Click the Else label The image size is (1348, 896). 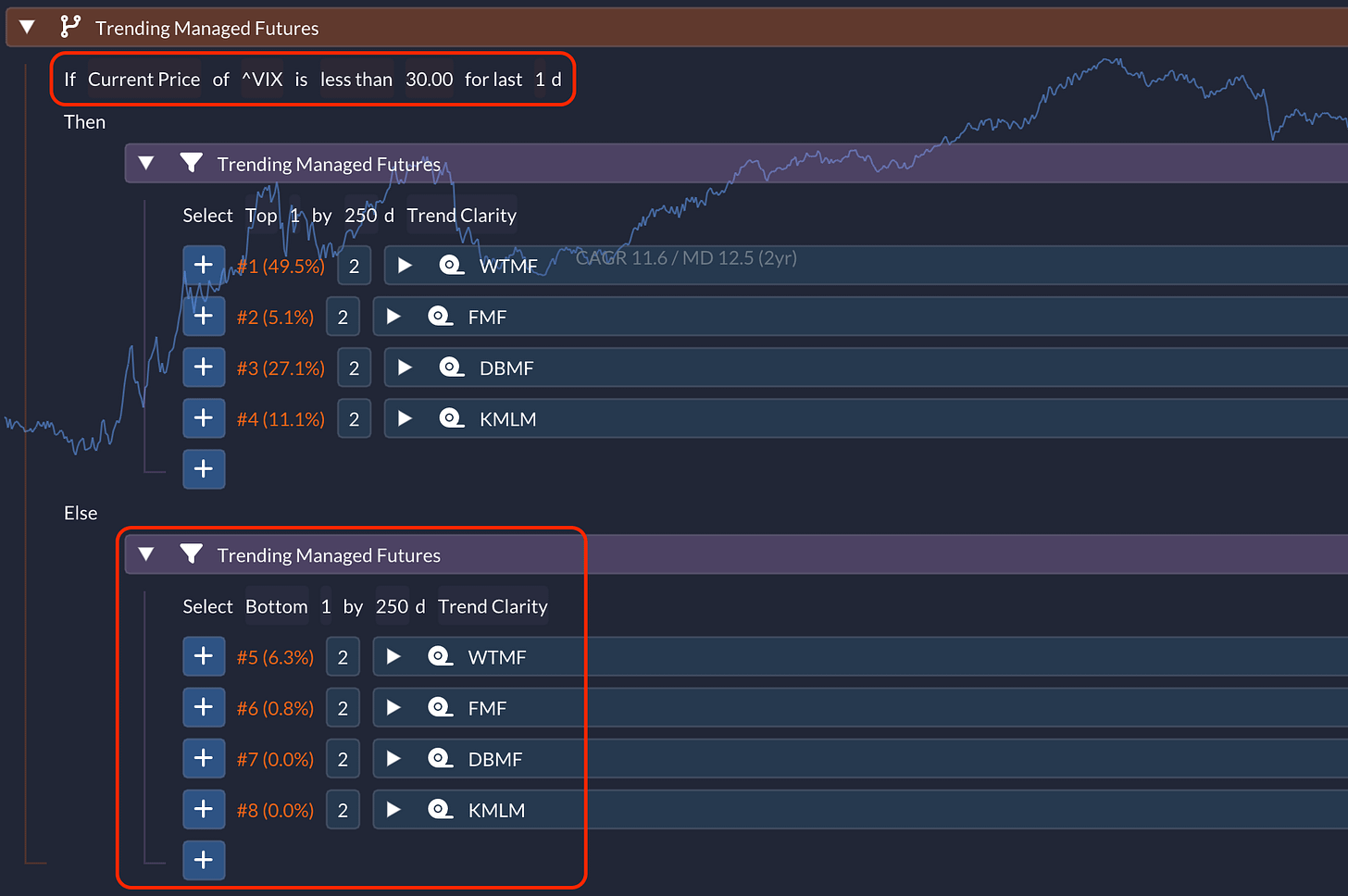pyautogui.click(x=81, y=513)
